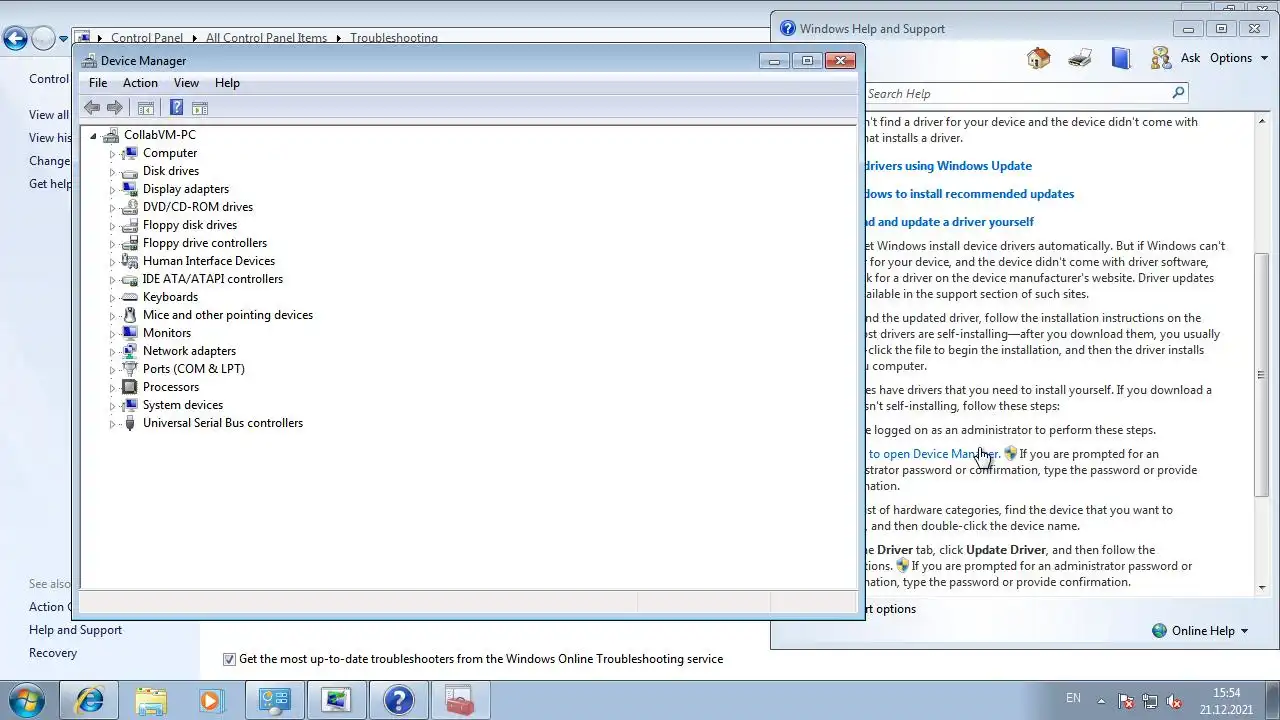1280x720 pixels.
Task: Toggle Show/Hide Console Tree toolbar icon
Action: 146,108
